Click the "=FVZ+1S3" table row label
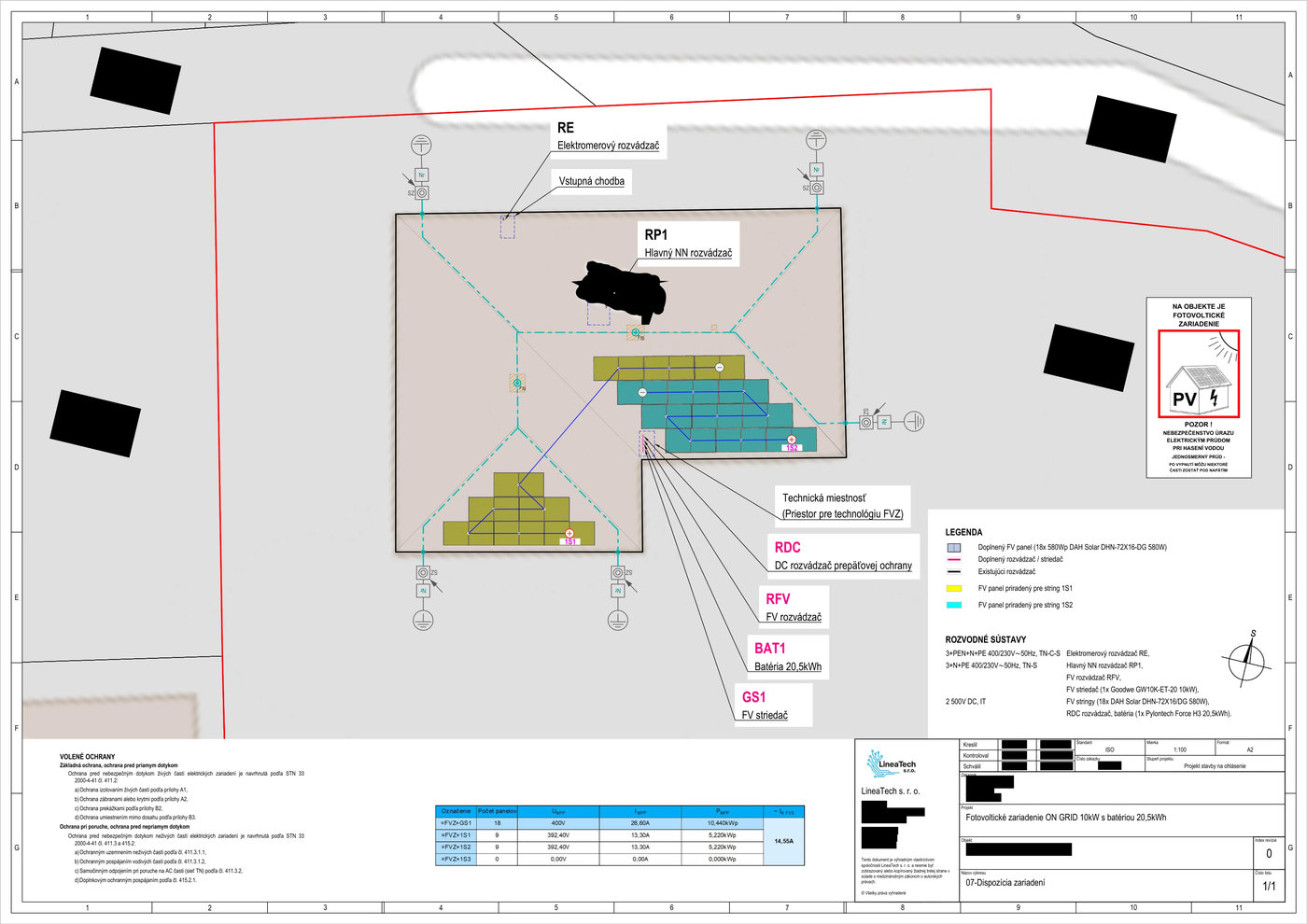 click(x=457, y=859)
